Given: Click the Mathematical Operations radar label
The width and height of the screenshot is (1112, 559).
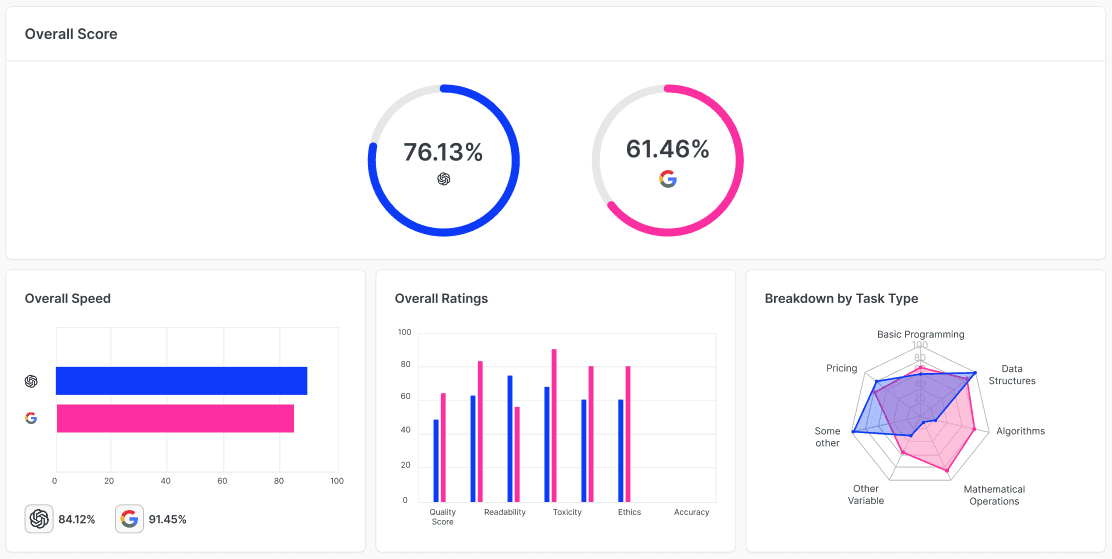Looking at the screenshot, I should [994, 495].
